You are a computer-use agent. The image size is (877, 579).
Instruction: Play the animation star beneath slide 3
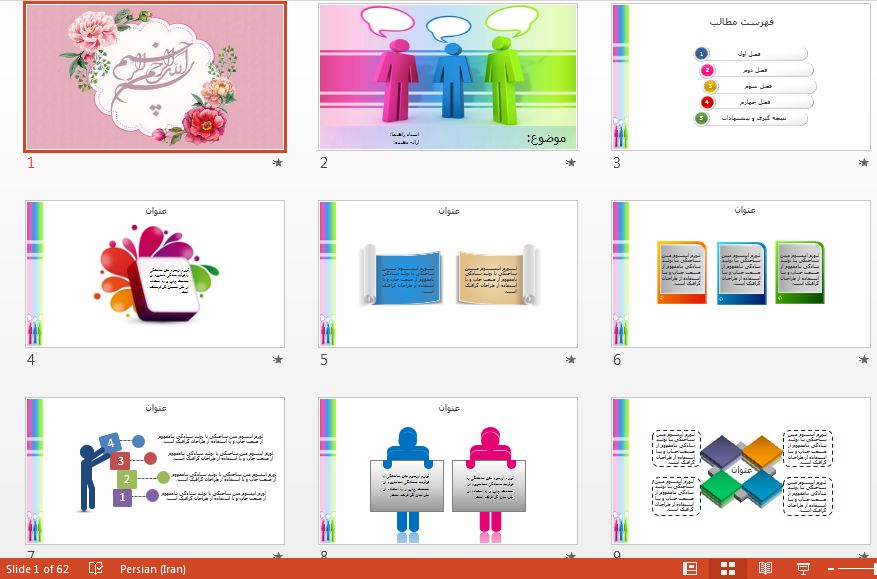[x=864, y=162]
